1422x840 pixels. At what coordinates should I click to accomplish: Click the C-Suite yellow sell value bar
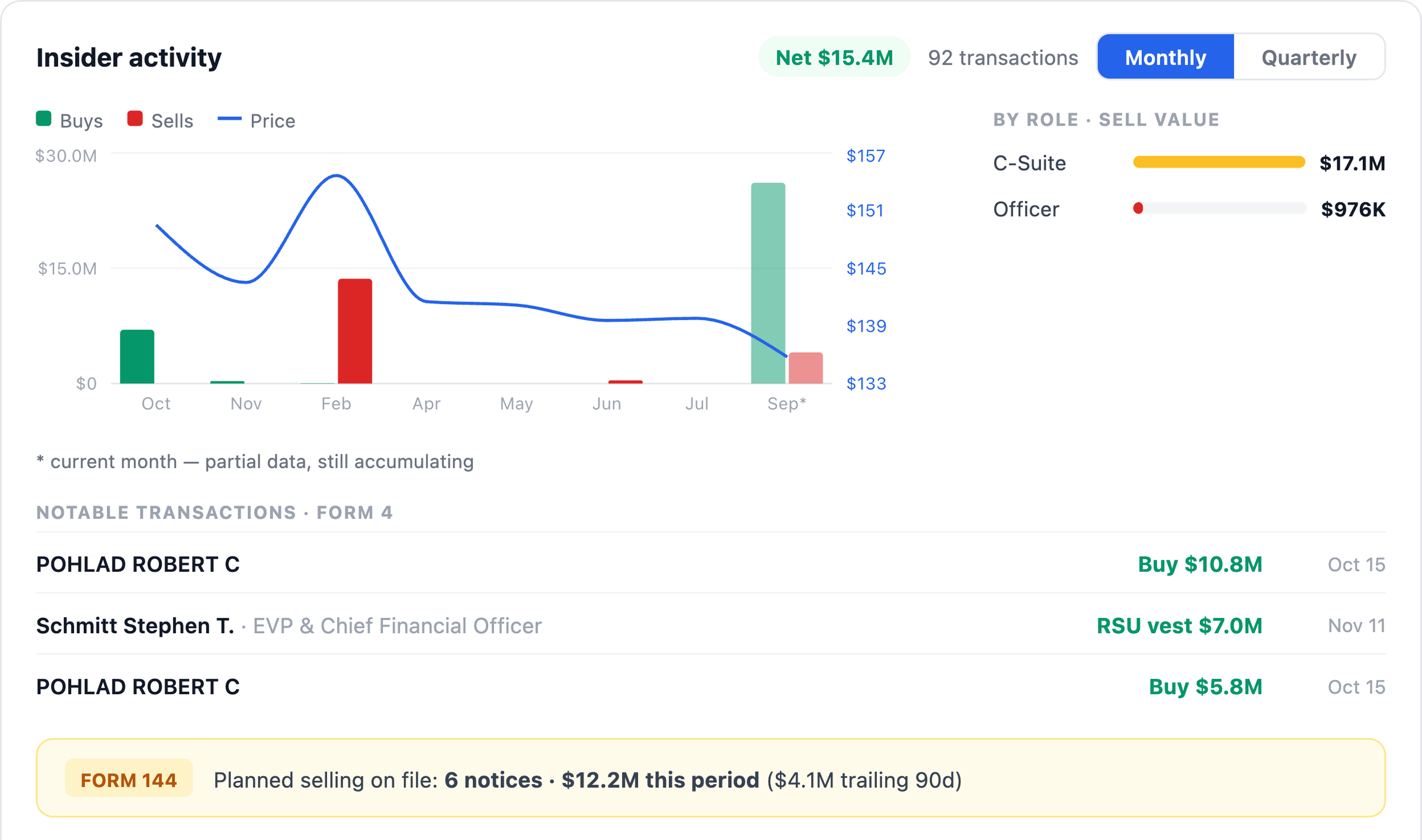click(1219, 162)
